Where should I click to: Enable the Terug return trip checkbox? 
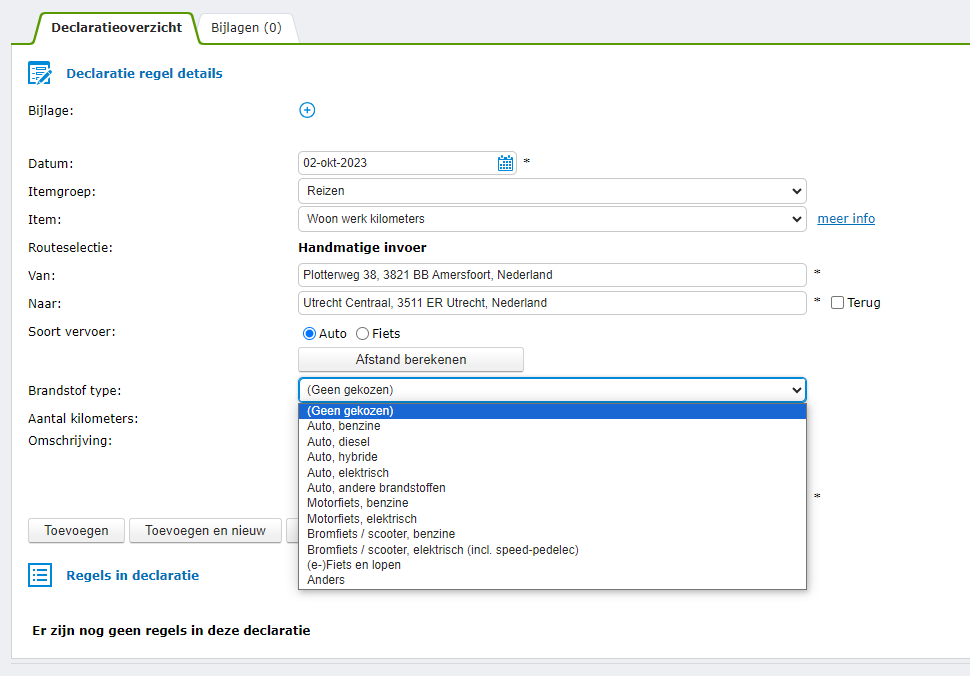point(838,302)
